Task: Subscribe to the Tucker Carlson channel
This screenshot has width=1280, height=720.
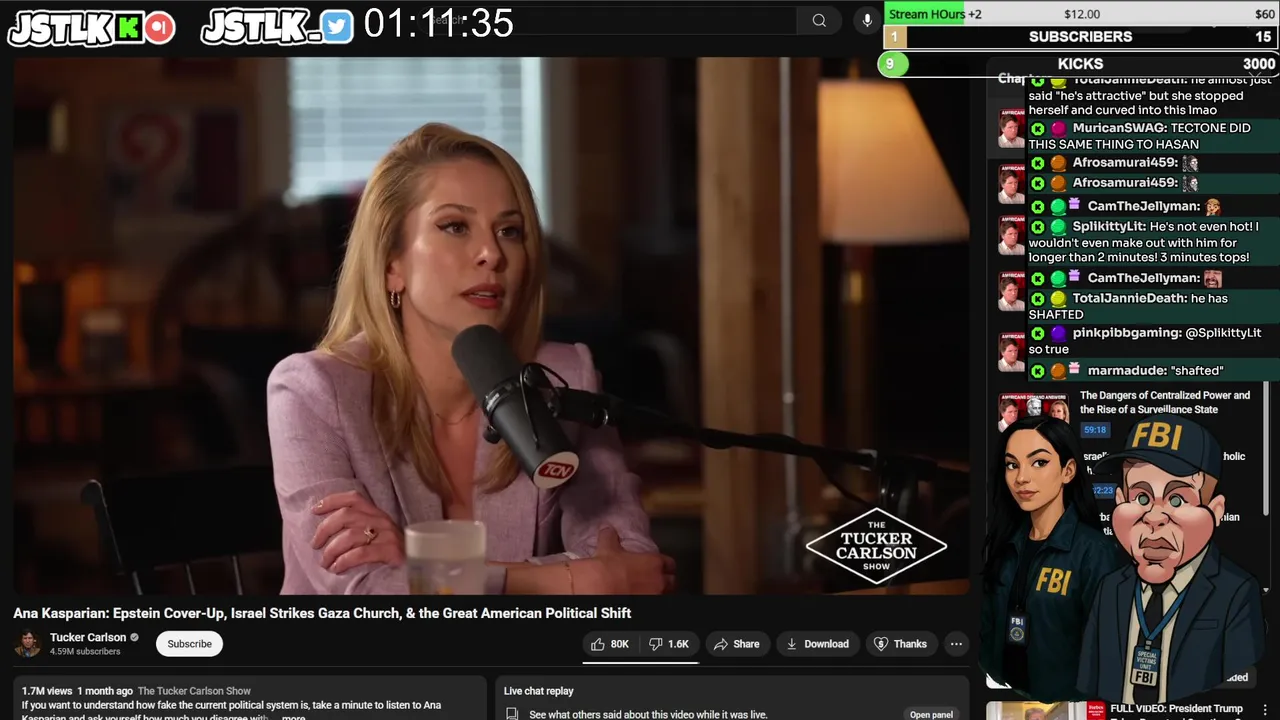Action: click(189, 644)
